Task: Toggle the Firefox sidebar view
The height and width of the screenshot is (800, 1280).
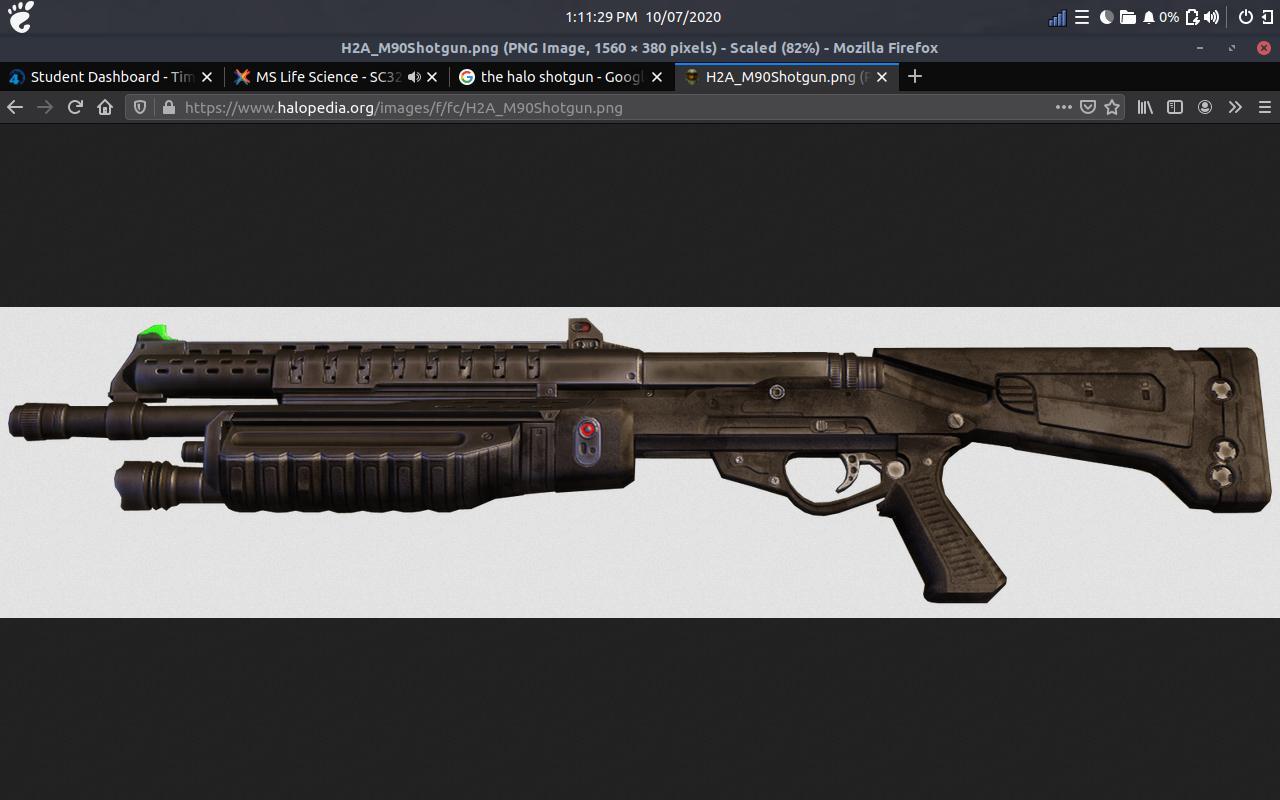Action: tap(1175, 107)
